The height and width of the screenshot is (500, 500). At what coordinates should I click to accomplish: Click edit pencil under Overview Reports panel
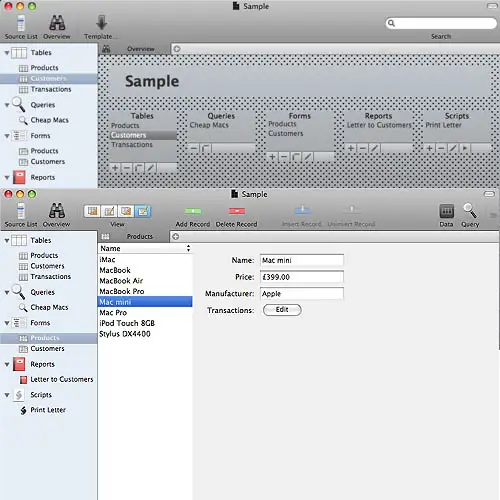[374, 148]
